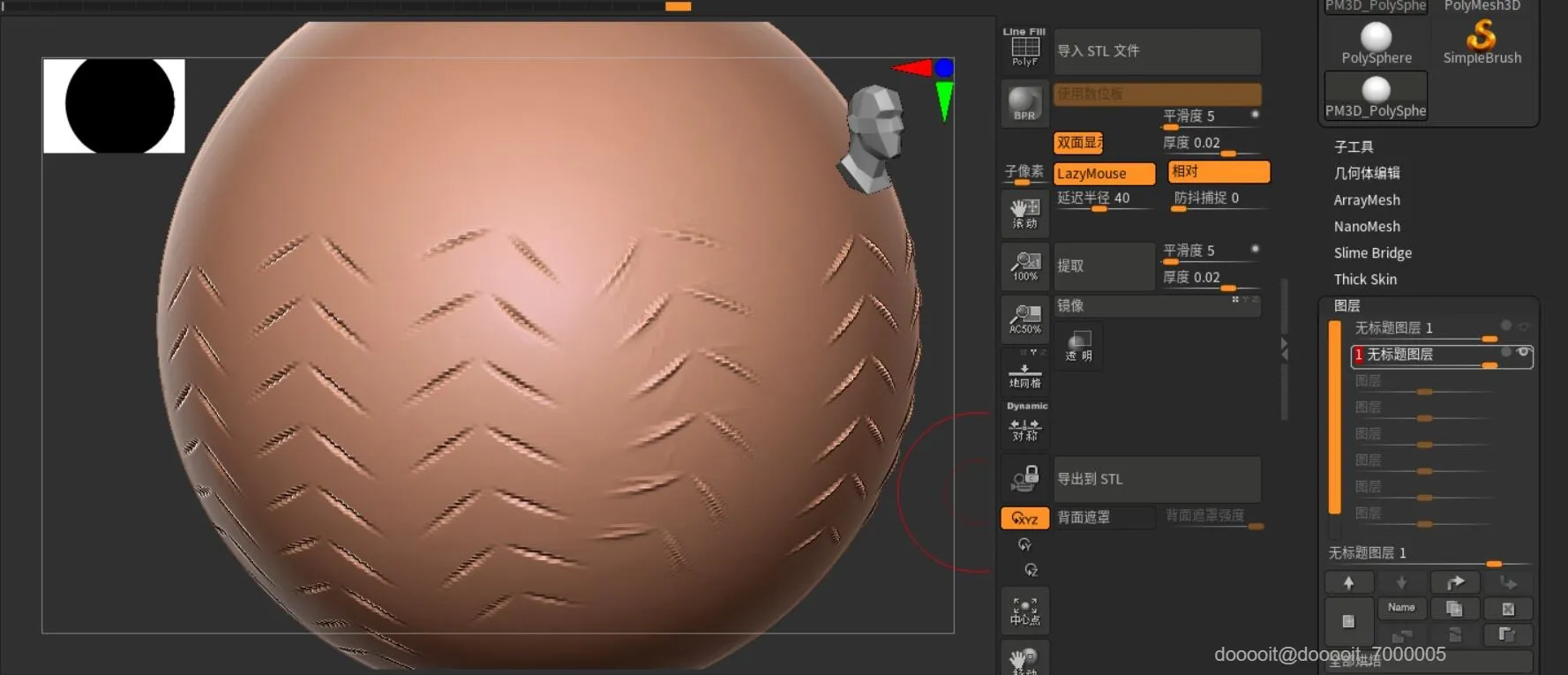This screenshot has height=675, width=1568.
Task: Click the 镜像 mirror button
Action: click(1157, 305)
